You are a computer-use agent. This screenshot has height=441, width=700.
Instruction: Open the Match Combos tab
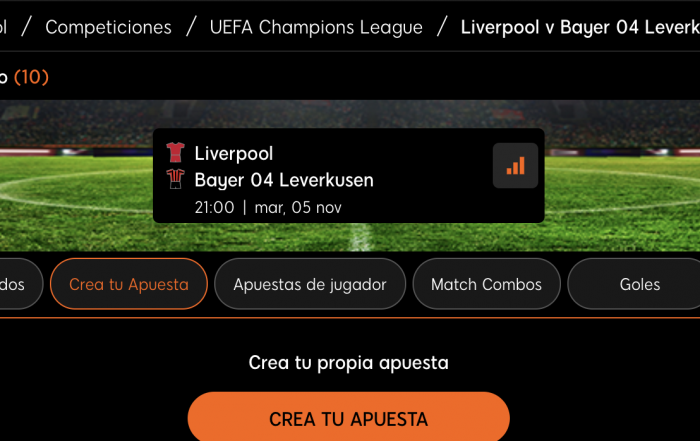486,284
